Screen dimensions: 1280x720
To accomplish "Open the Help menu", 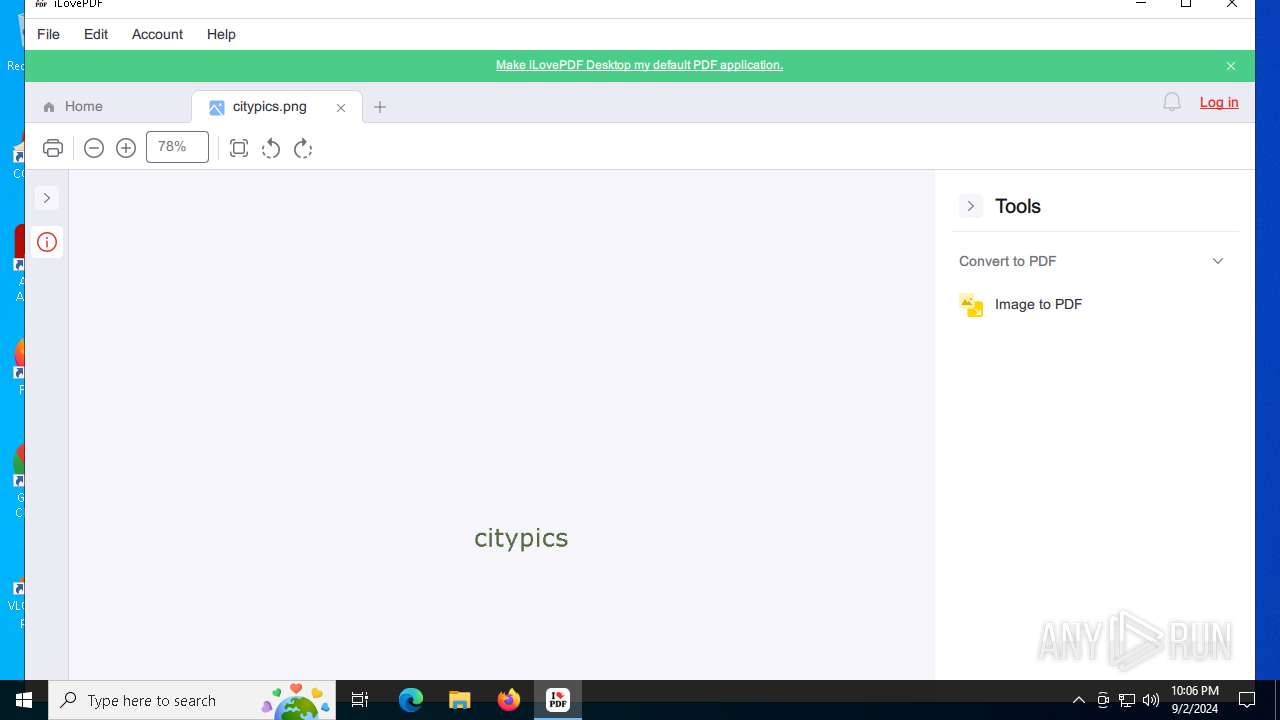I will (x=221, y=34).
